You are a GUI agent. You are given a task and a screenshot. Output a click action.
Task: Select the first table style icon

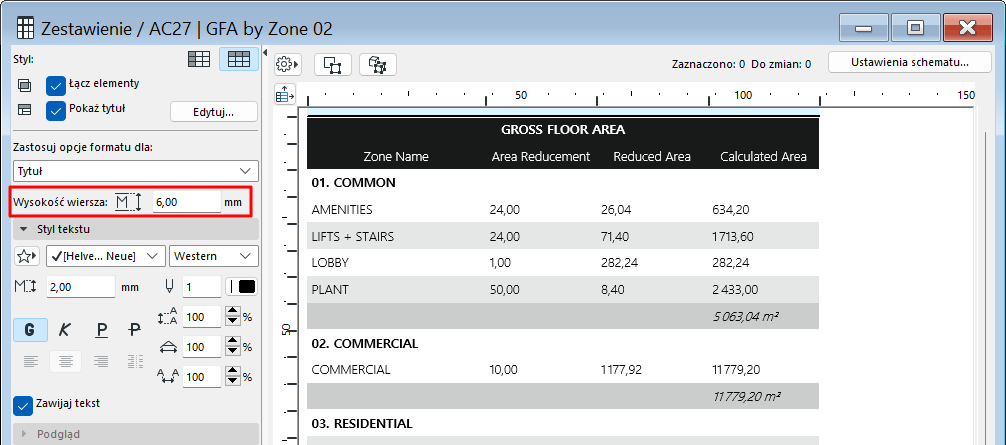coord(199,60)
